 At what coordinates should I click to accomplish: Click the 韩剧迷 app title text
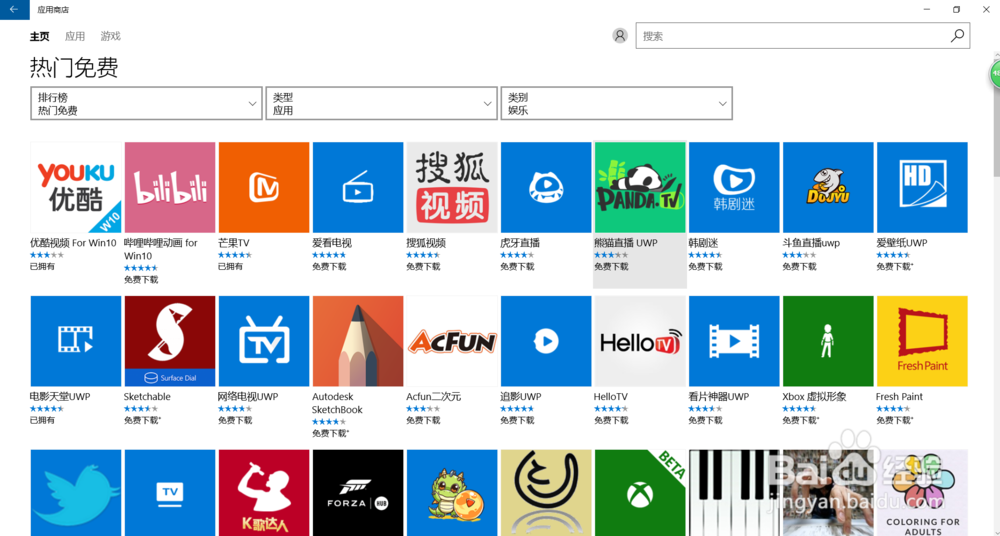pyautogui.click(x=703, y=243)
